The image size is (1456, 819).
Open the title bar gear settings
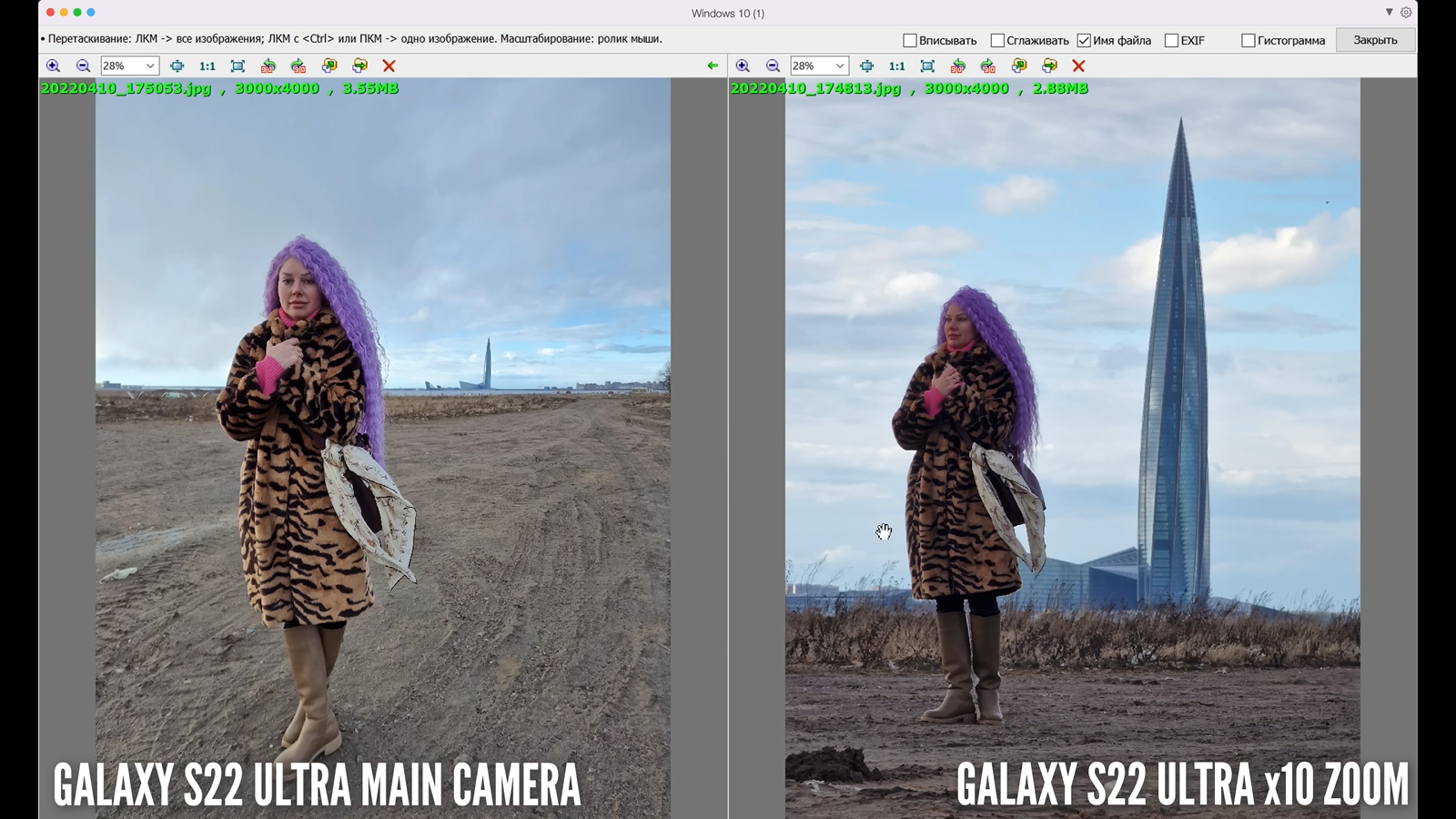click(x=1406, y=13)
